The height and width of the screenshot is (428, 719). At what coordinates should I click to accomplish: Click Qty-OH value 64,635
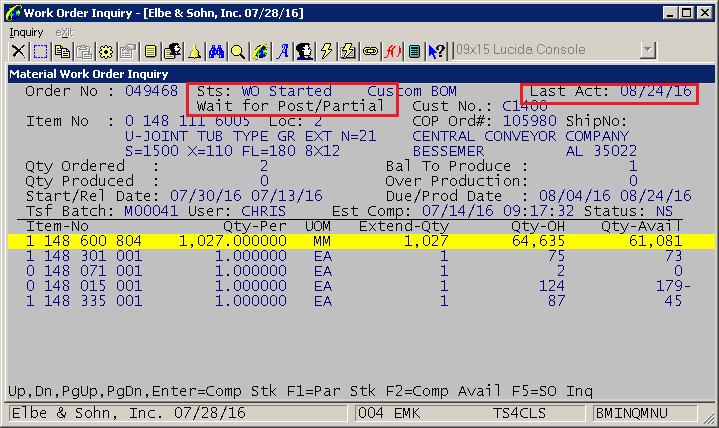(x=538, y=241)
